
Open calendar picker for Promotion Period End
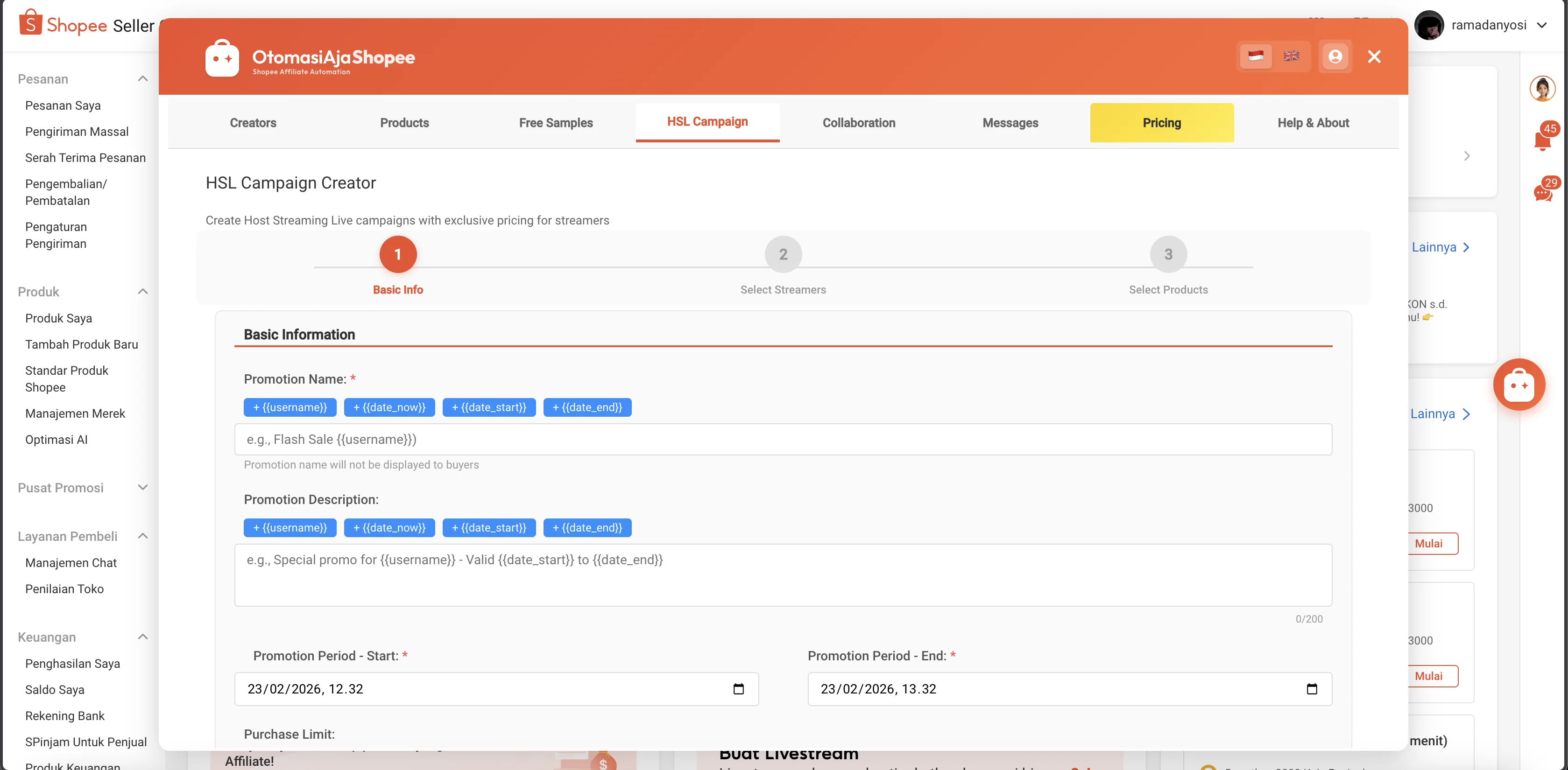click(1312, 688)
